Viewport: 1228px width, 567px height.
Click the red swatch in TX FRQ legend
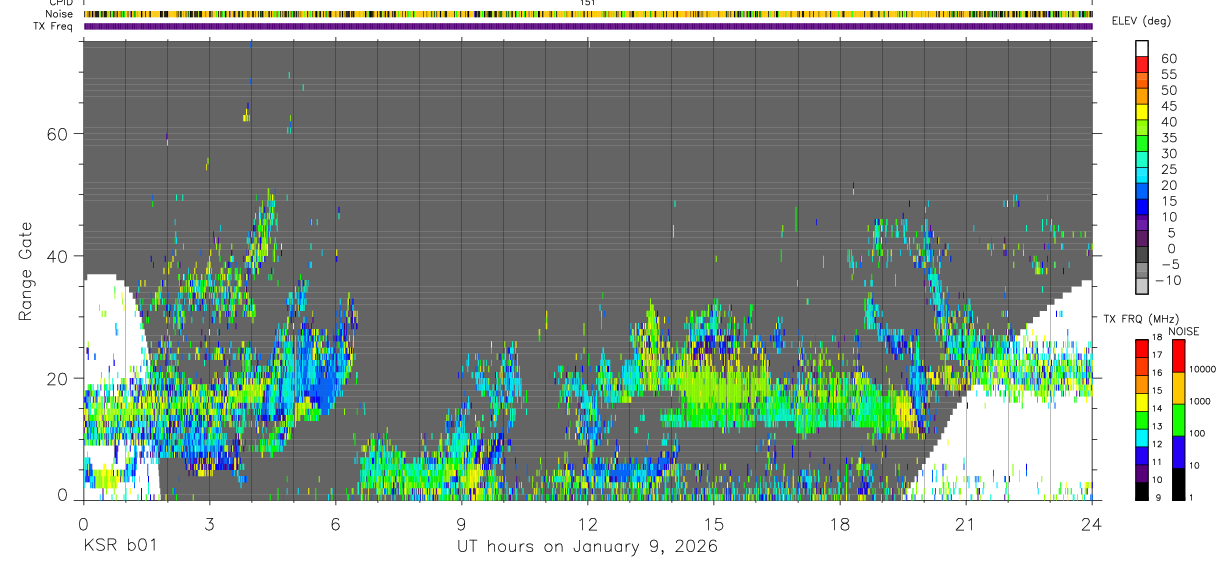pyautogui.click(x=1142, y=347)
